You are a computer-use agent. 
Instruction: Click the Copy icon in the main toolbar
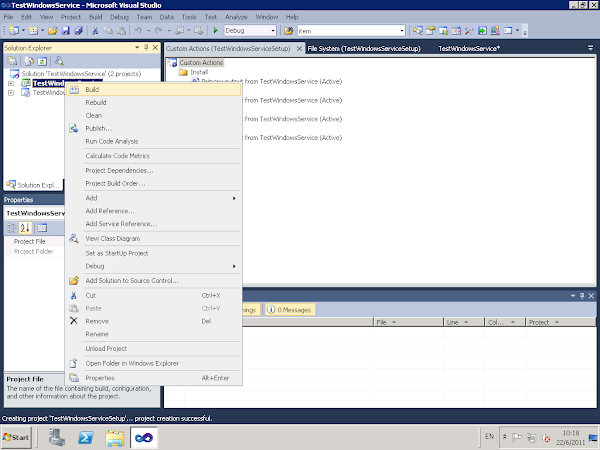[x=108, y=31]
